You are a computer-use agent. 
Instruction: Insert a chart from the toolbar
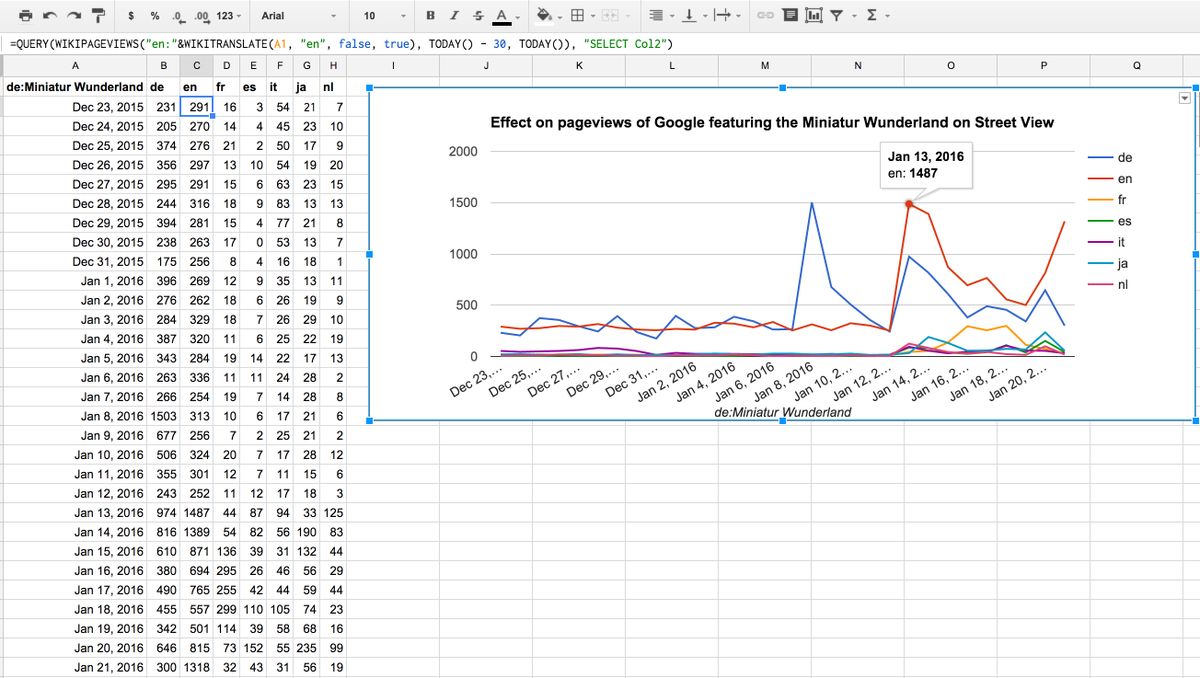point(813,16)
